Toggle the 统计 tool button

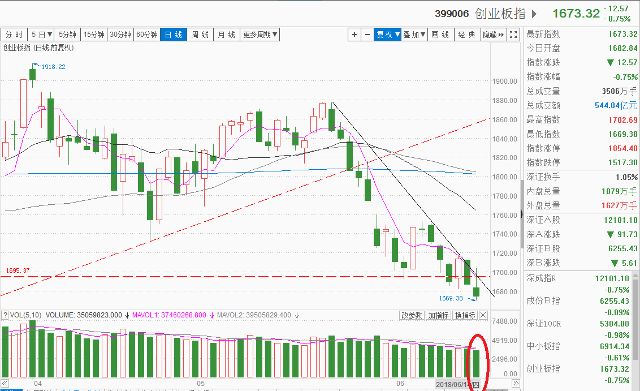tap(466, 35)
